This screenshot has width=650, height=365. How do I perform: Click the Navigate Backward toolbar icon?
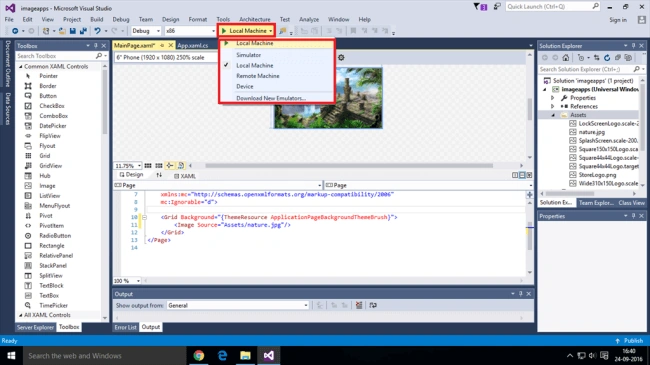(15, 31)
